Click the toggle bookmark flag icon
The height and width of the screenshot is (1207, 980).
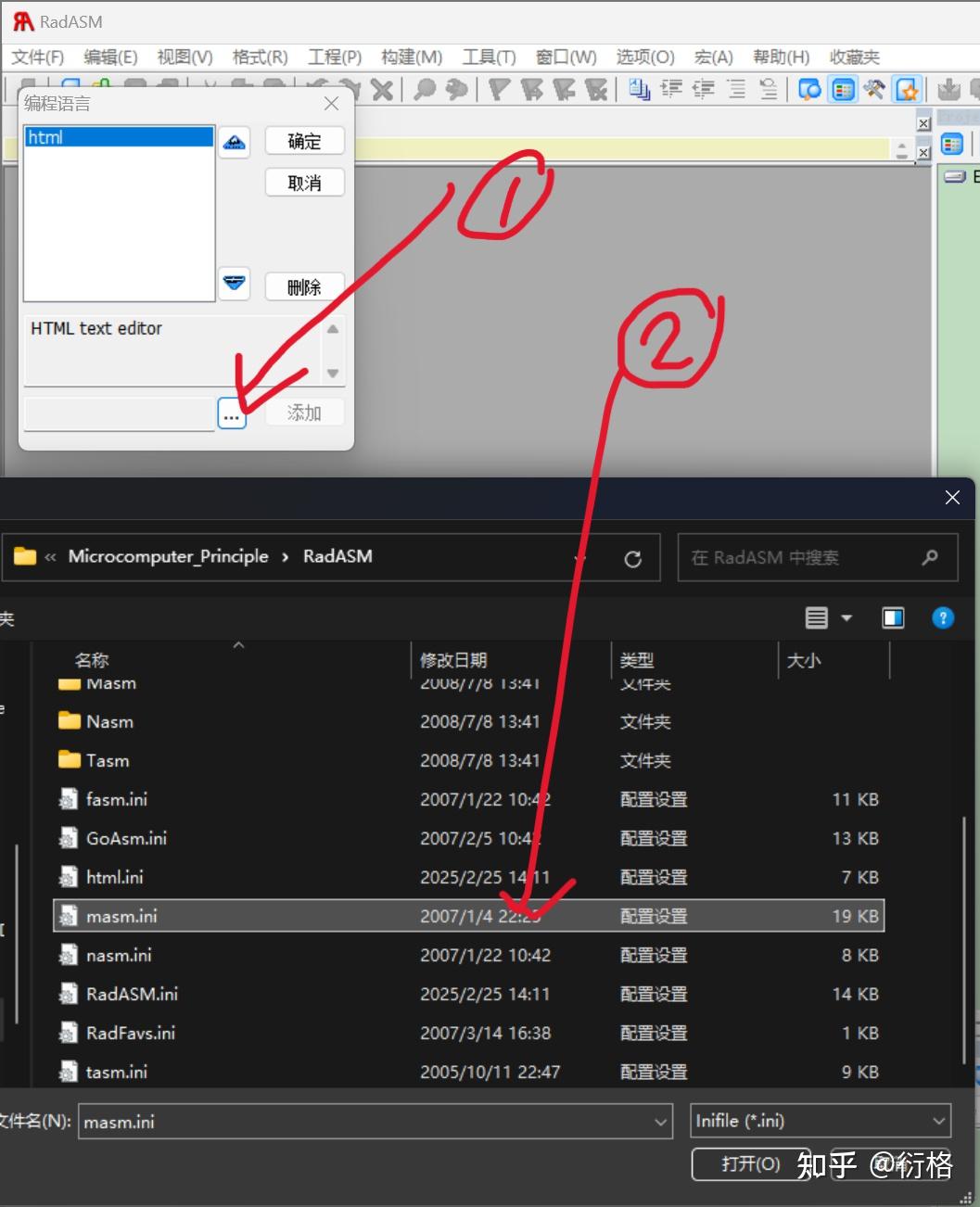[499, 89]
